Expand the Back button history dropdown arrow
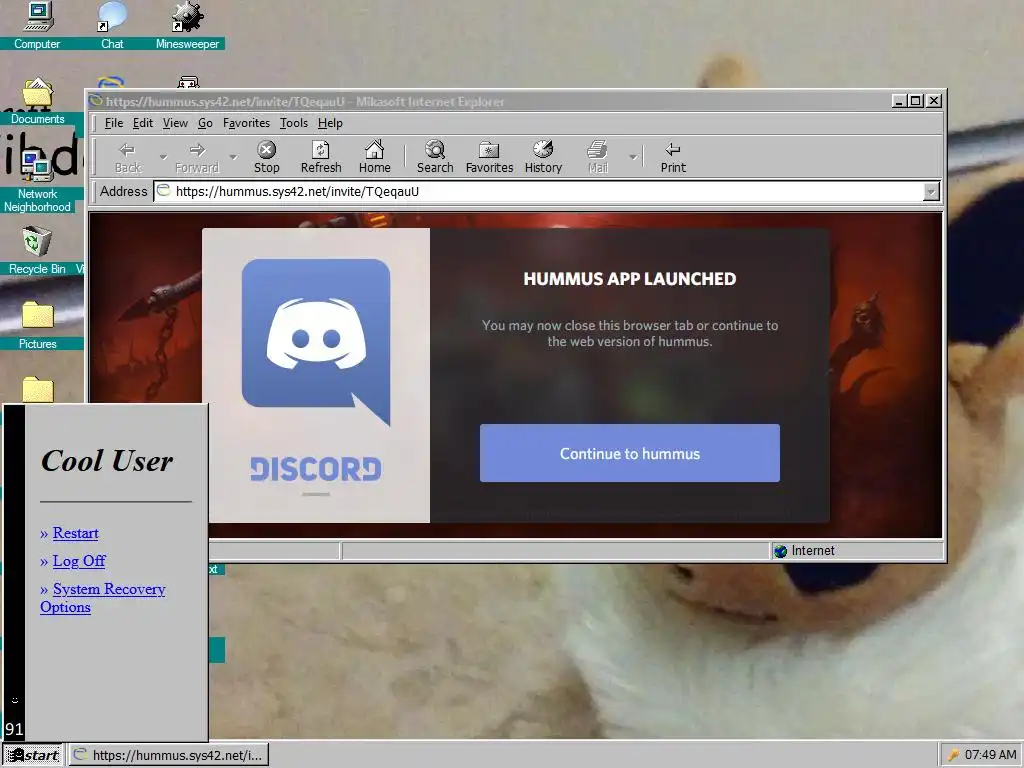 [x=163, y=157]
